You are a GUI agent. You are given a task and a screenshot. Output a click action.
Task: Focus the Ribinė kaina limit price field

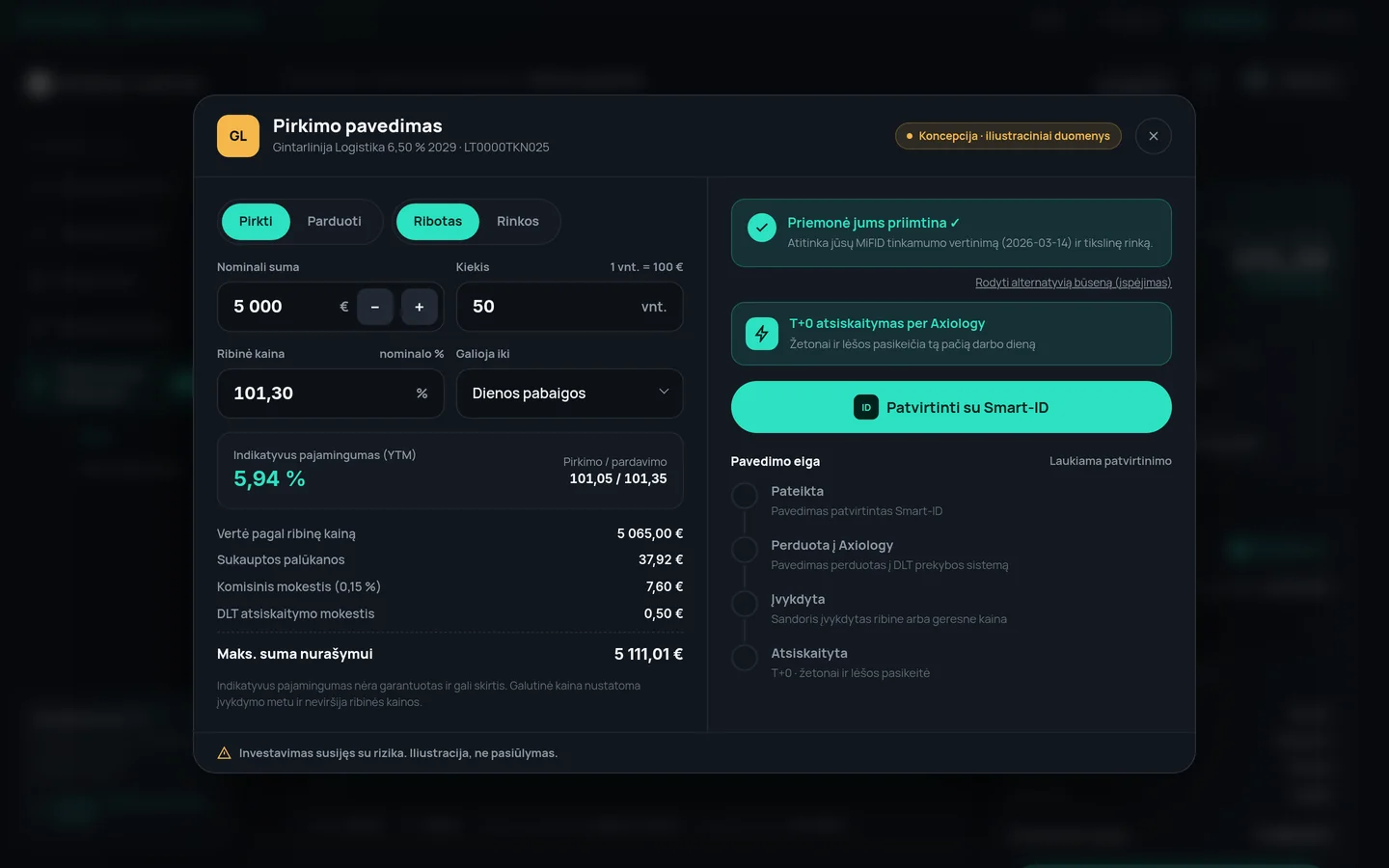click(x=331, y=393)
